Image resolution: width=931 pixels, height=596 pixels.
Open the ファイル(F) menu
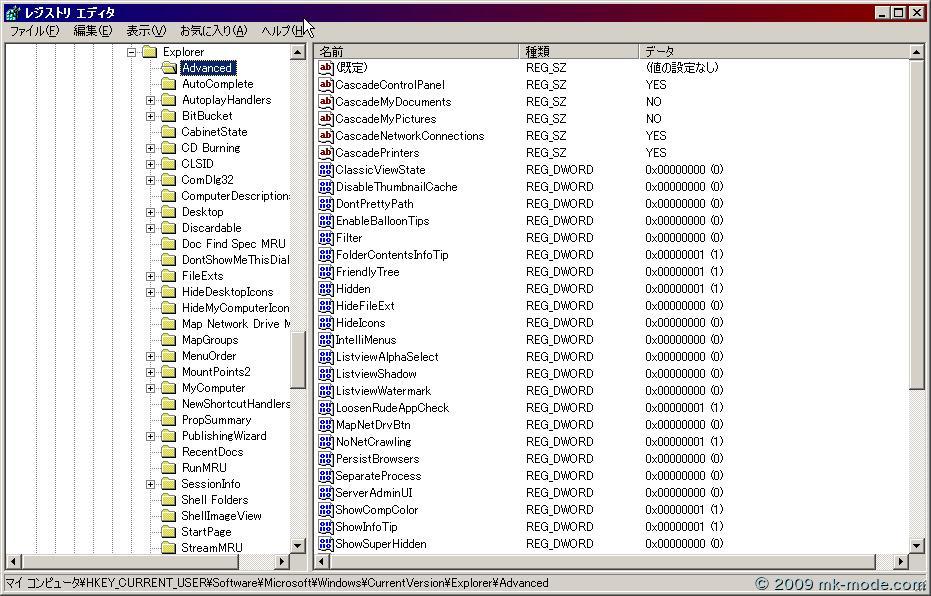[34, 31]
